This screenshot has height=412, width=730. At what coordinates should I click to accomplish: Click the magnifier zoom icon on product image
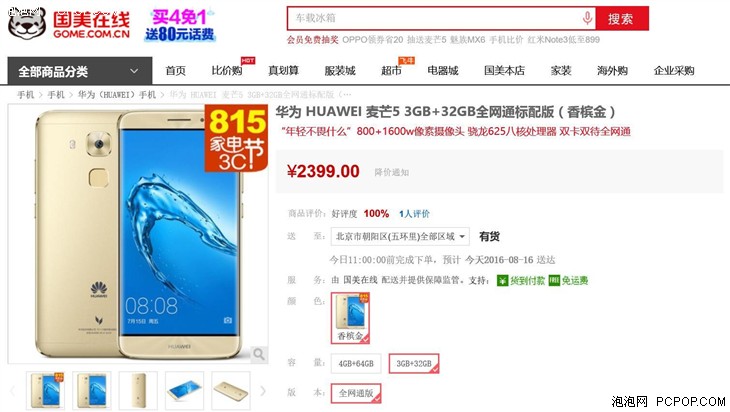259,354
